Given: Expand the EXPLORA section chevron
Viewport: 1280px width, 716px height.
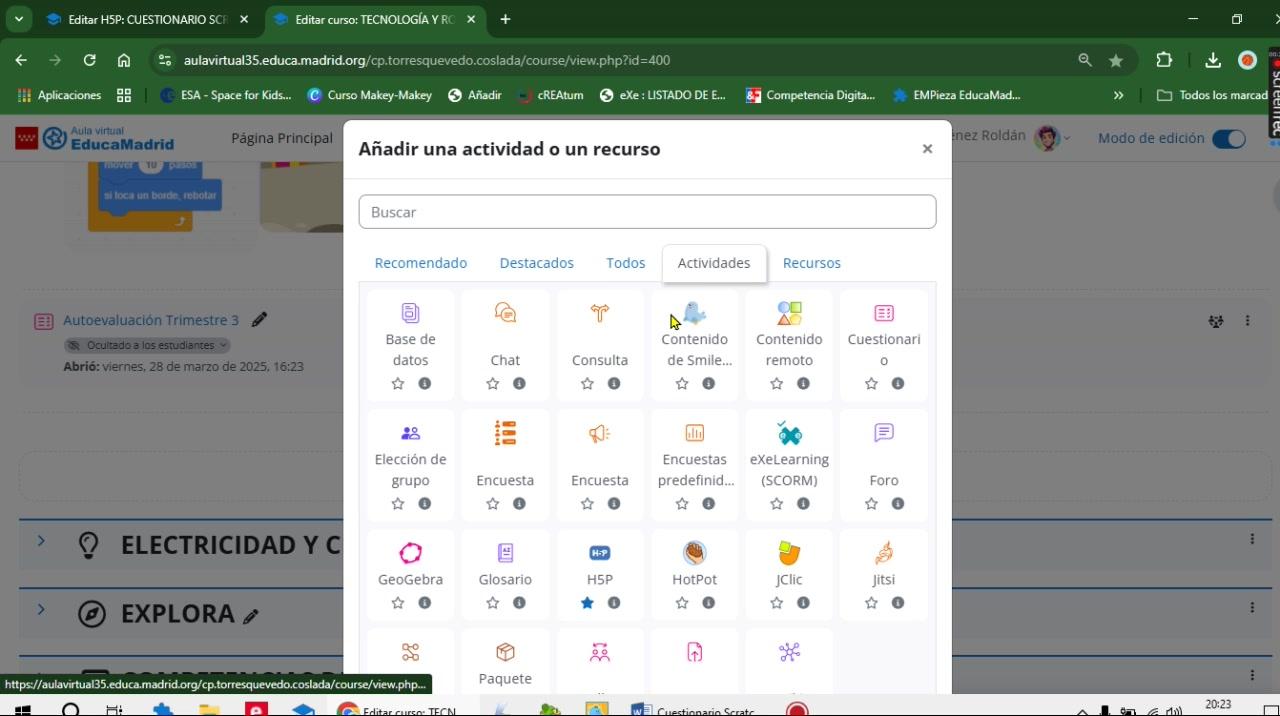Looking at the screenshot, I should point(41,609).
